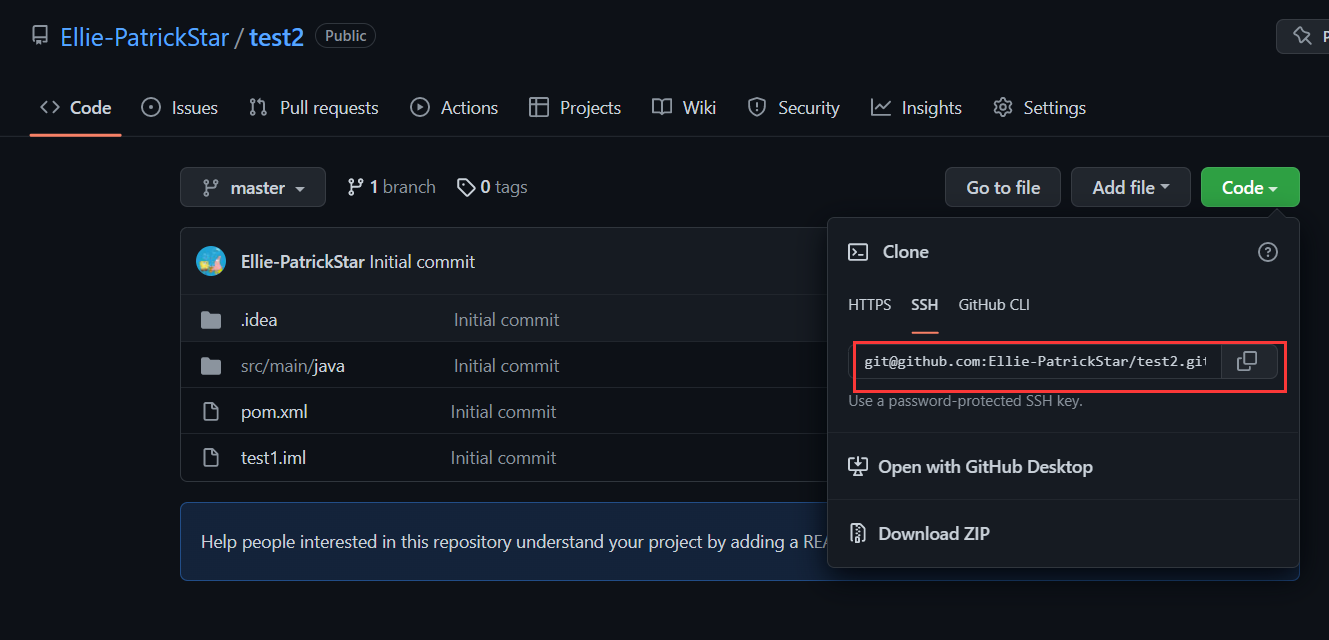This screenshot has height=640, width=1329.
Task: Click the Clone help question mark icon
Action: 1268,252
